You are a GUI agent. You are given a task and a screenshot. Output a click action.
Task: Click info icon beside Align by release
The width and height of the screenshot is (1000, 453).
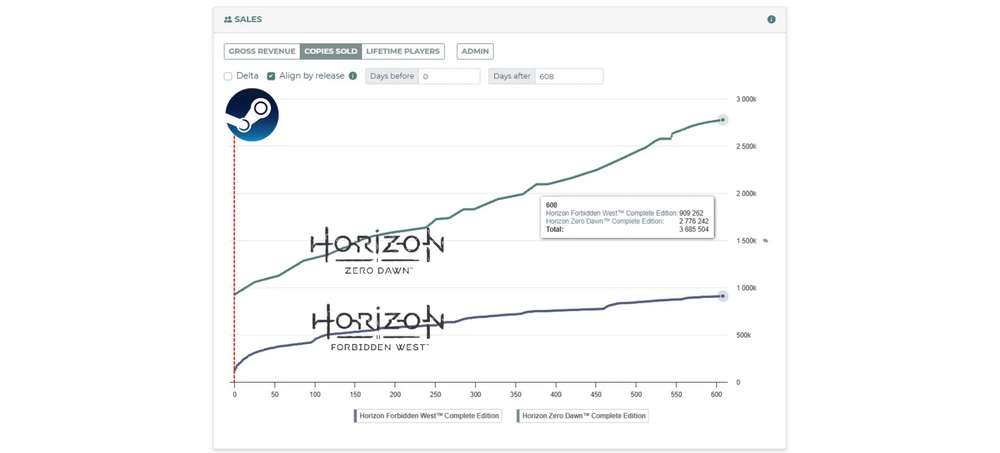pos(352,76)
